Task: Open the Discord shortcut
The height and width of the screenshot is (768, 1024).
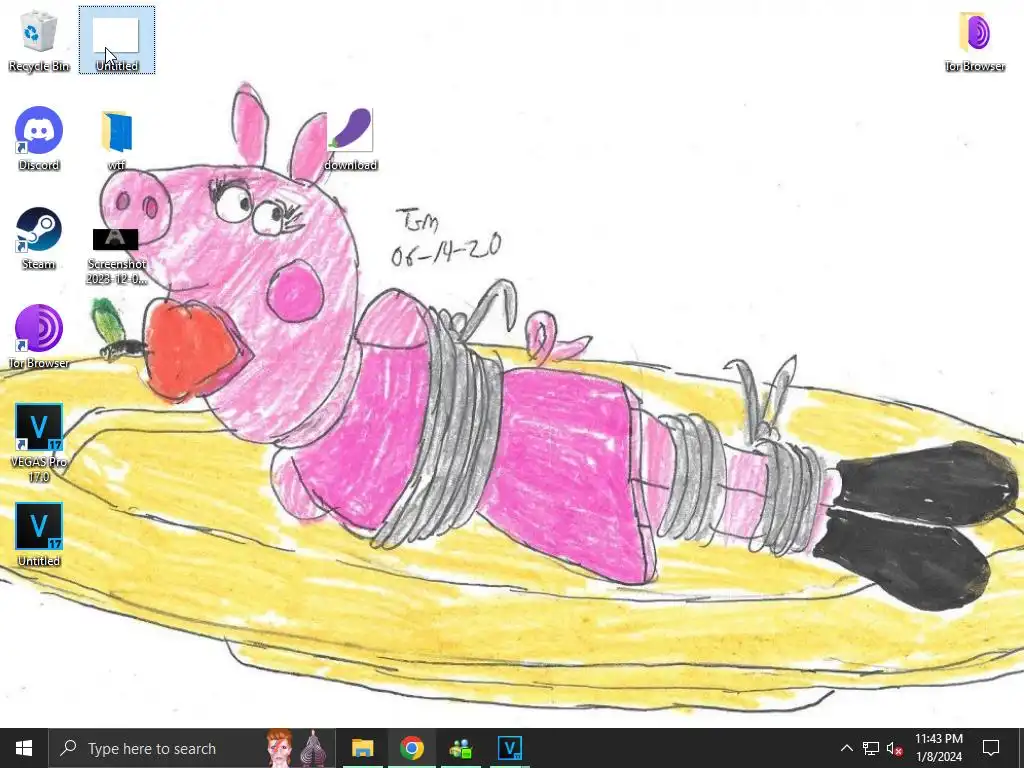Action: (x=39, y=138)
